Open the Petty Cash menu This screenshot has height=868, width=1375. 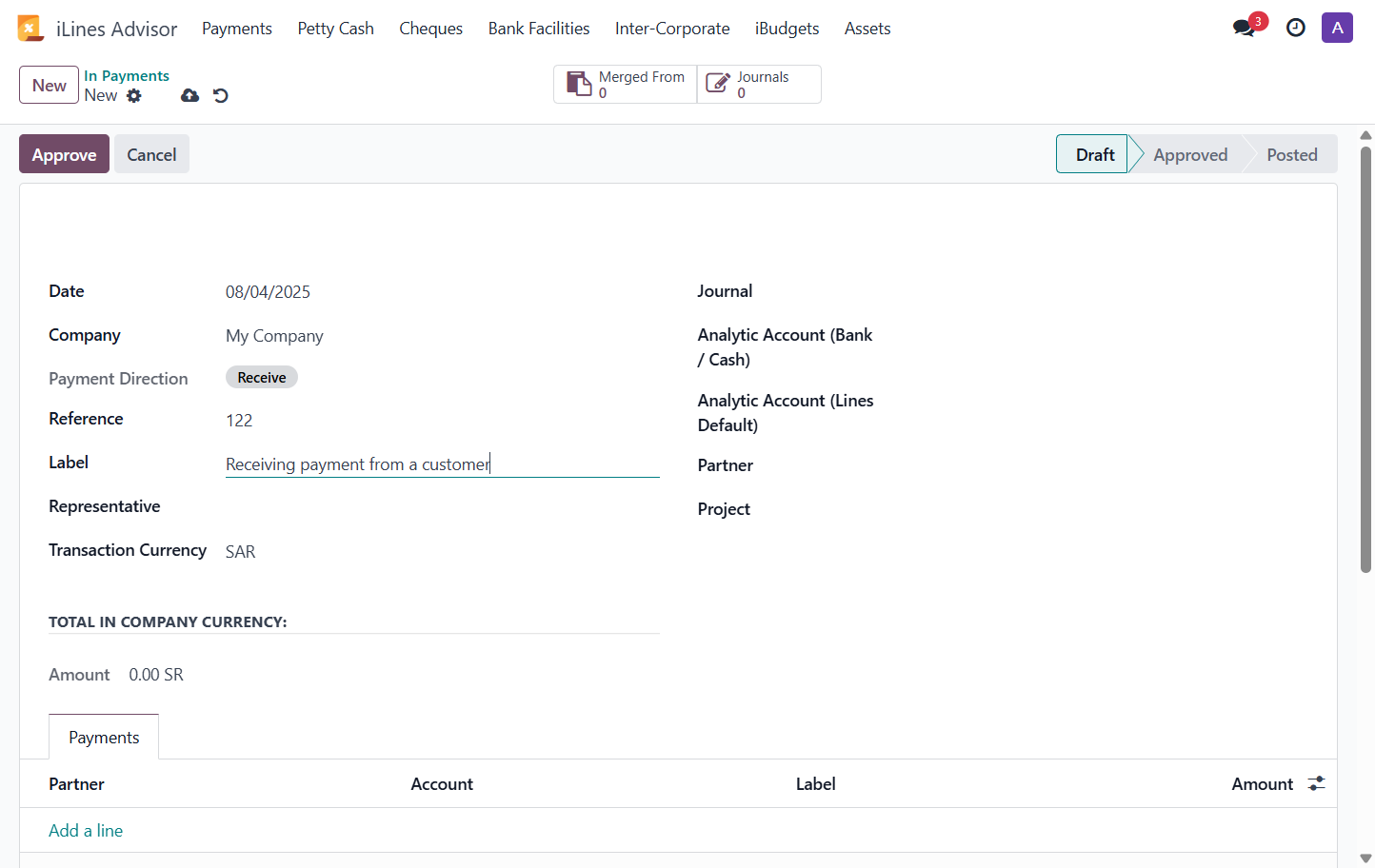pos(336,29)
